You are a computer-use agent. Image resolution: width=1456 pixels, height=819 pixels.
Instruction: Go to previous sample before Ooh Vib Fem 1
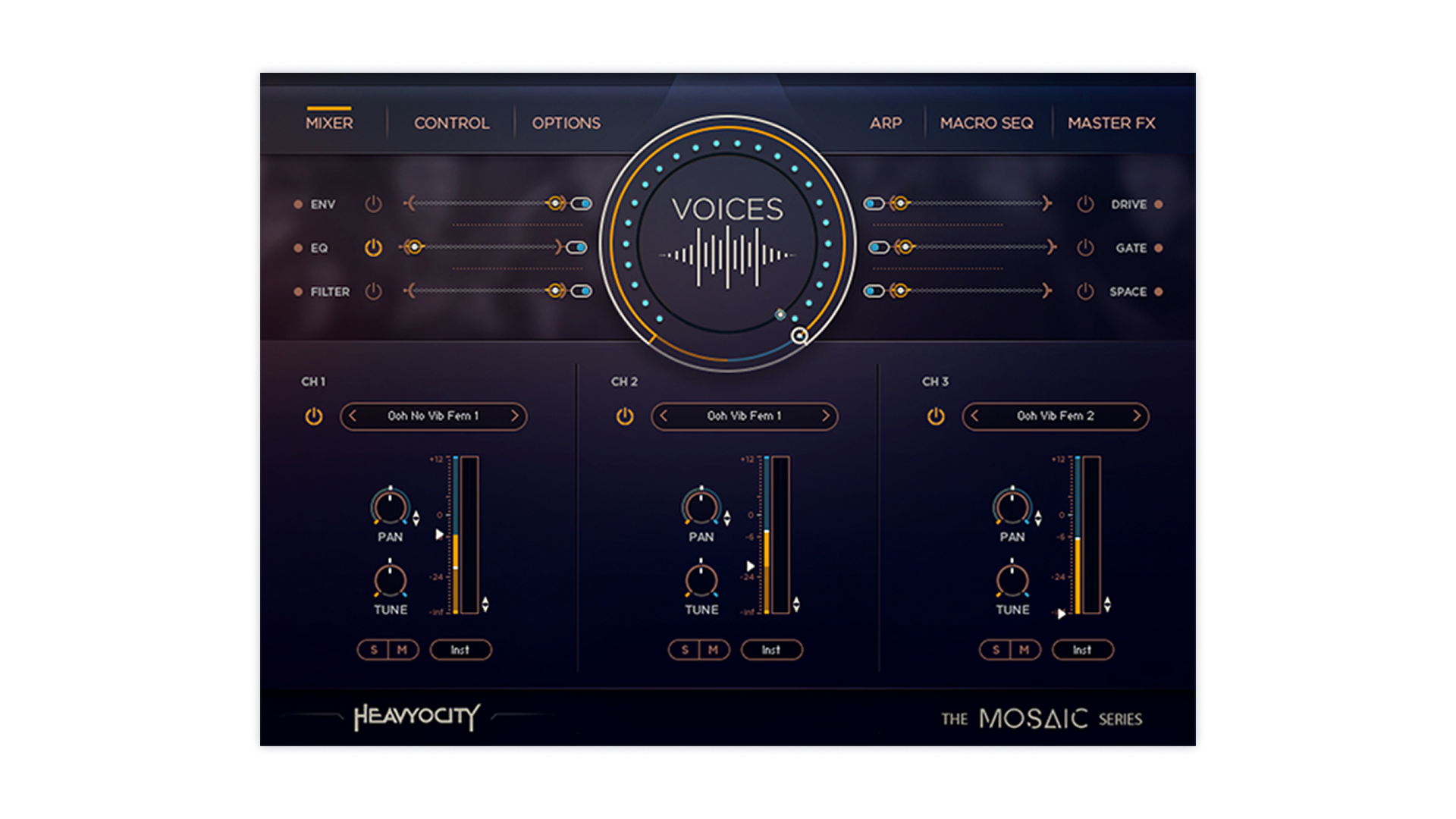tap(664, 416)
